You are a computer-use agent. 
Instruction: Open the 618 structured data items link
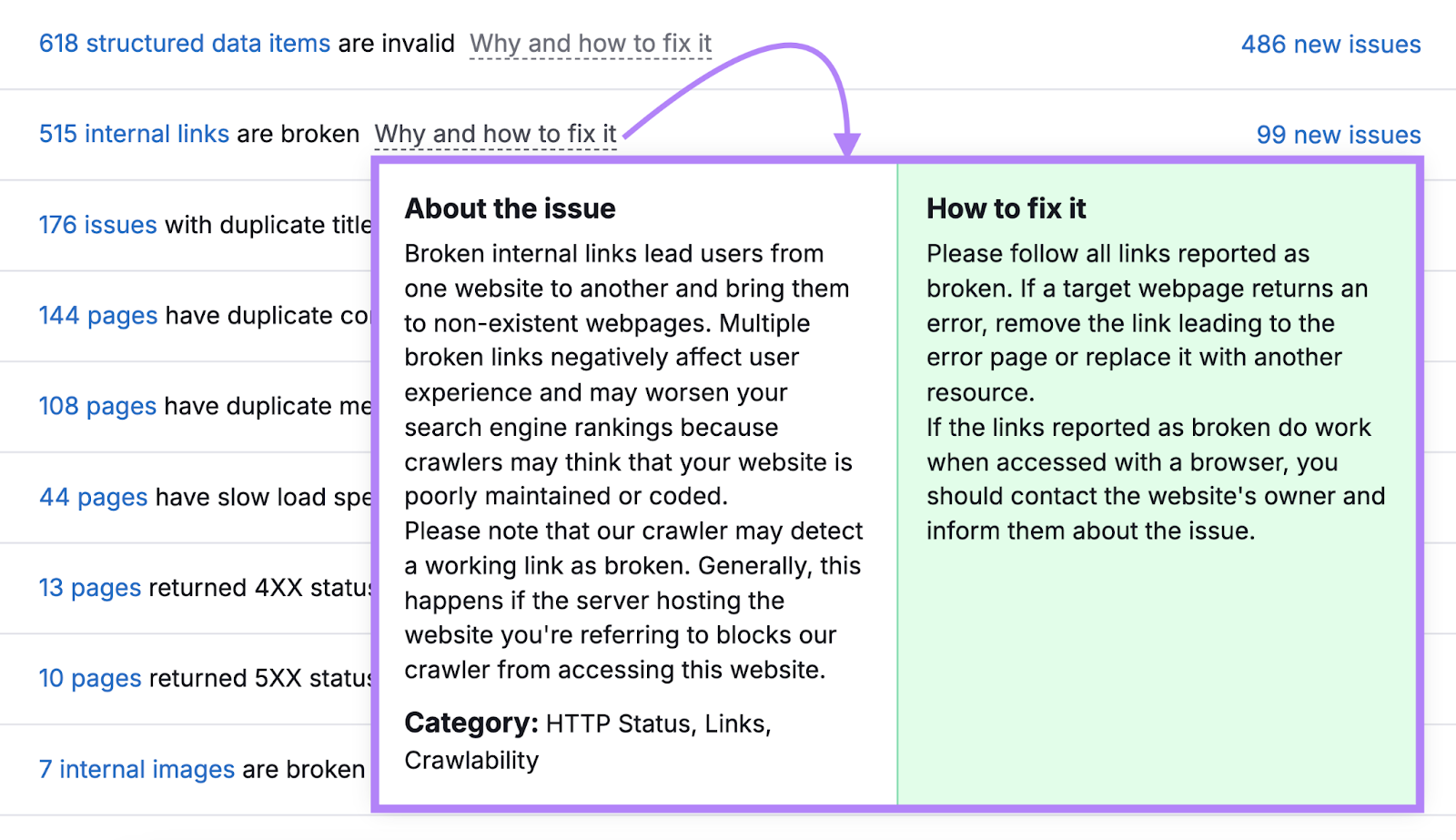pyautogui.click(x=184, y=44)
